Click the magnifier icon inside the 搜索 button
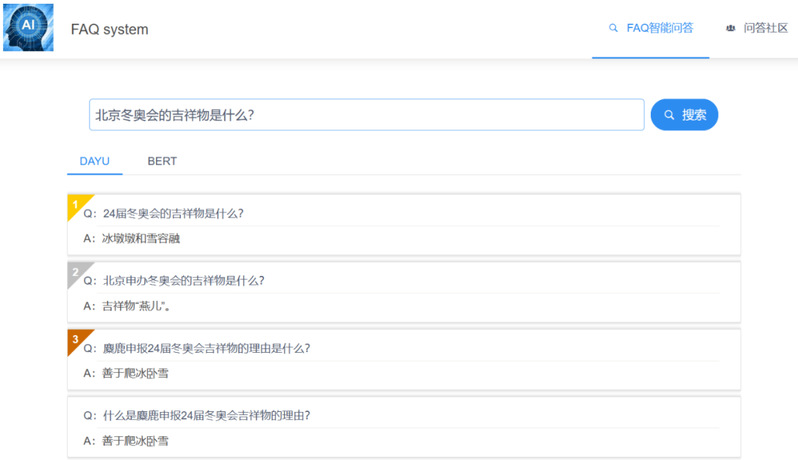 (669, 115)
